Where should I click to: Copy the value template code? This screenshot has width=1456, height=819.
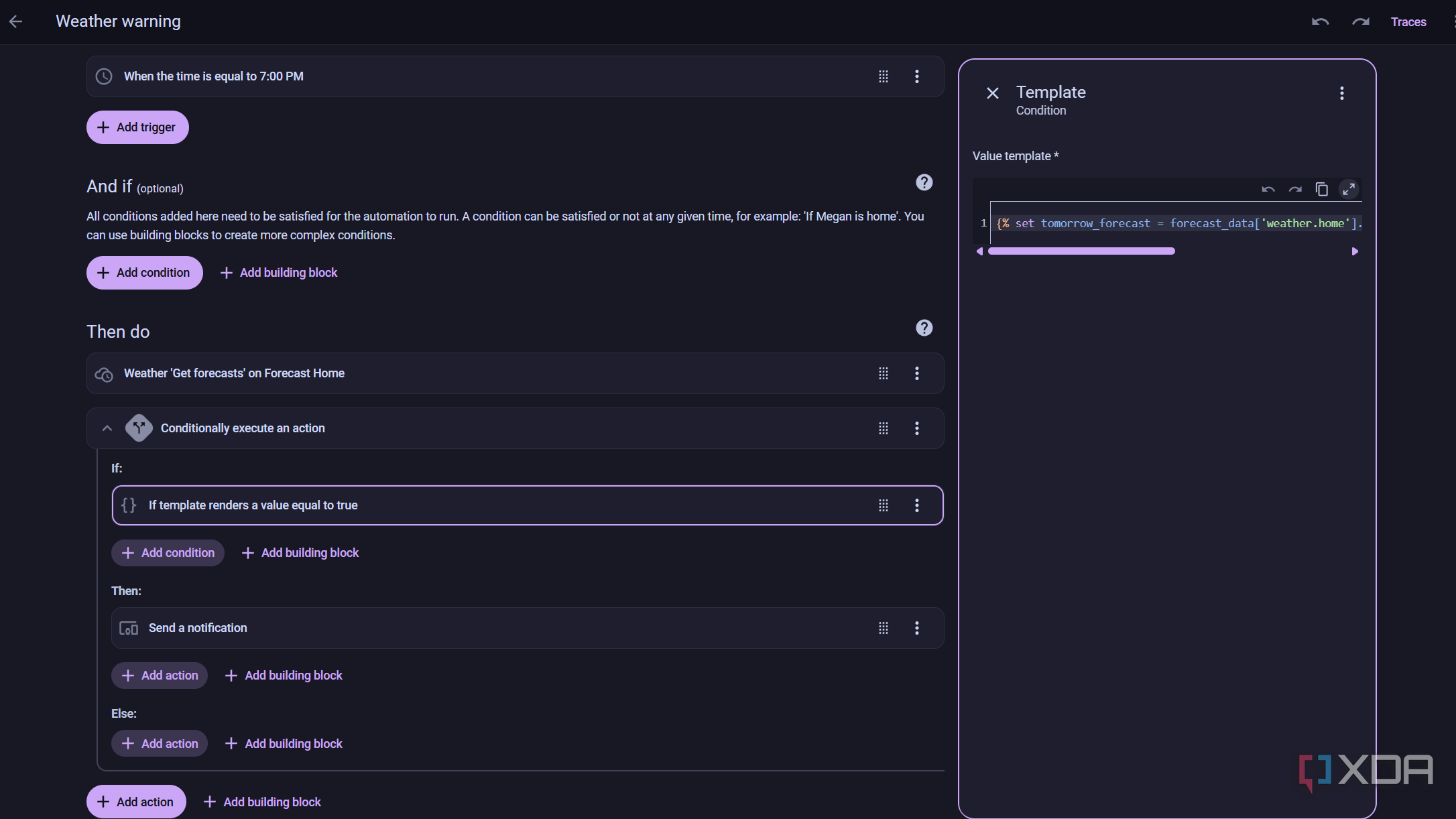(1322, 190)
